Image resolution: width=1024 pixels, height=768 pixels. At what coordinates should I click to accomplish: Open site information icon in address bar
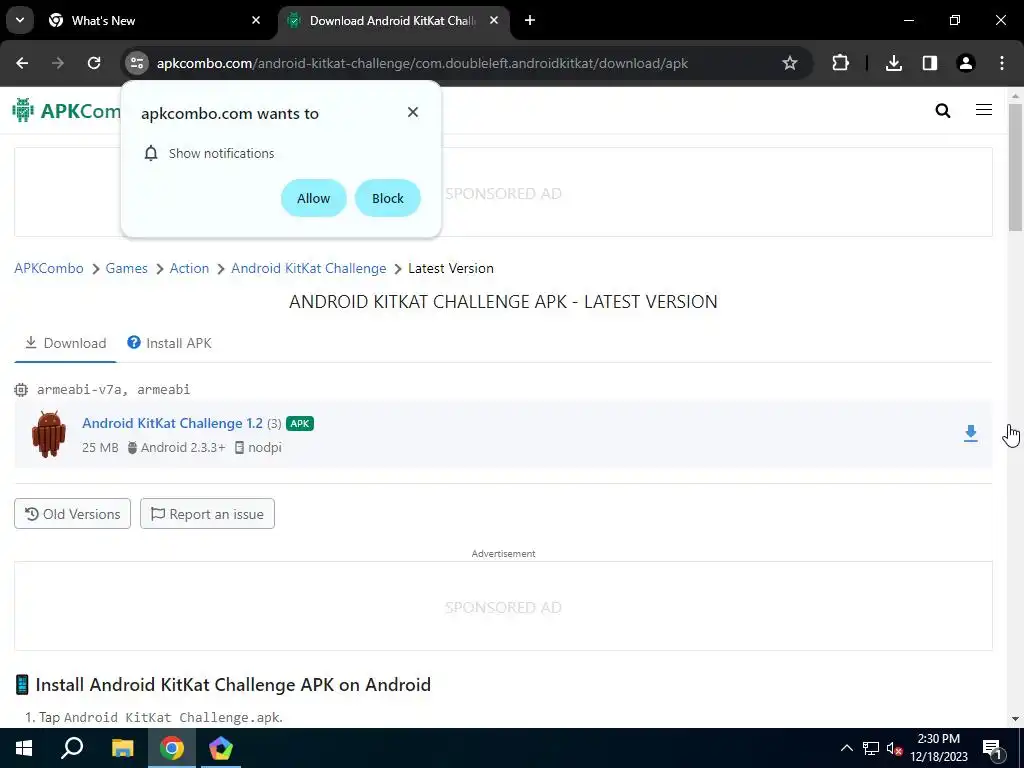137,63
